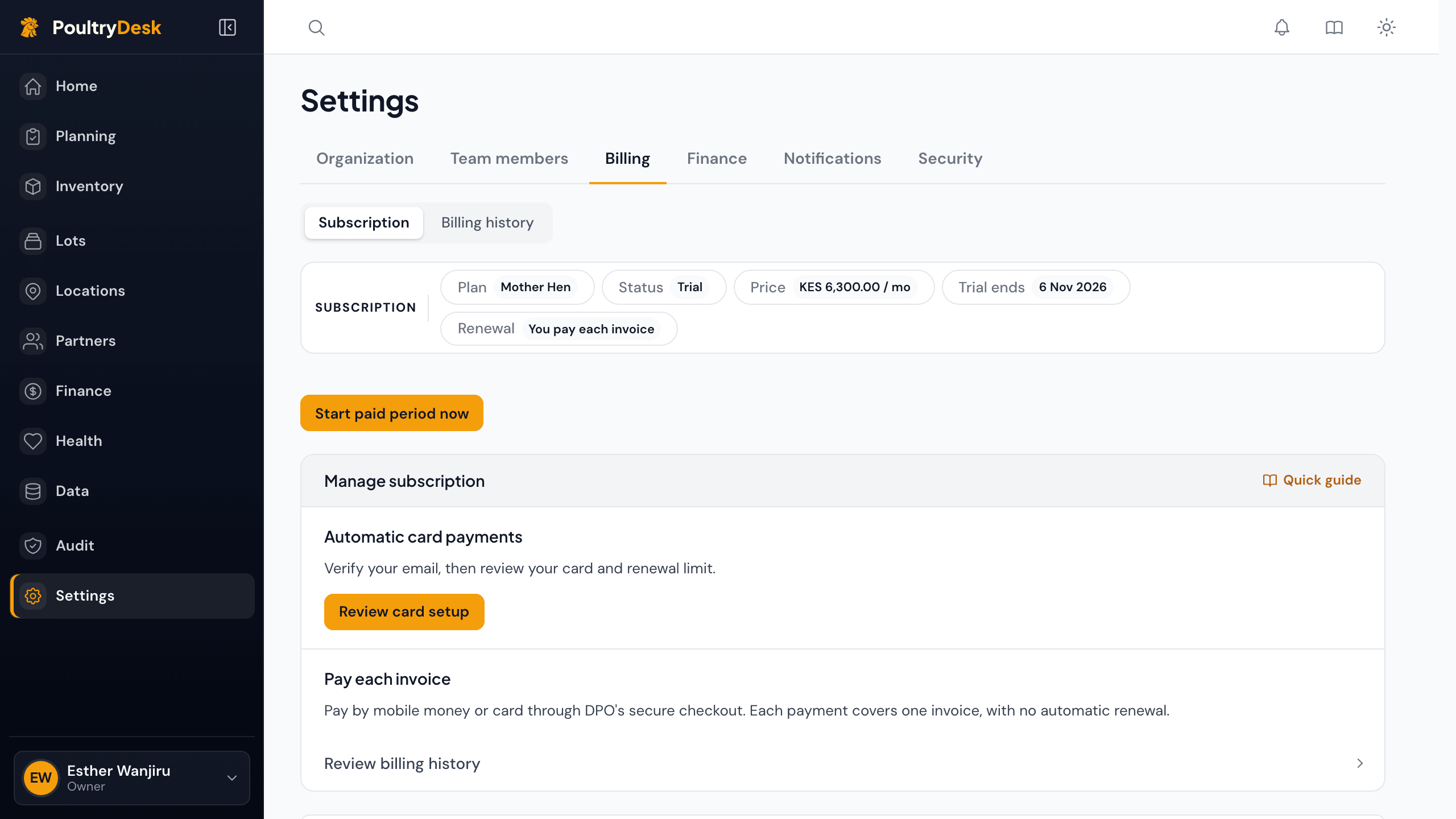This screenshot has height=819, width=1456.
Task: Open Inventory box icon
Action: click(x=33, y=187)
